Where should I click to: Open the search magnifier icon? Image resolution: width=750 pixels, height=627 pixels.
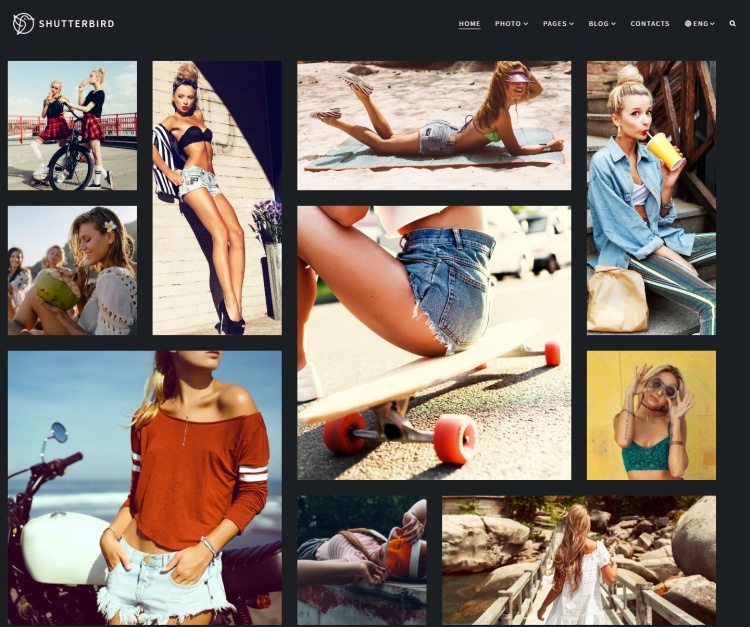tap(732, 23)
